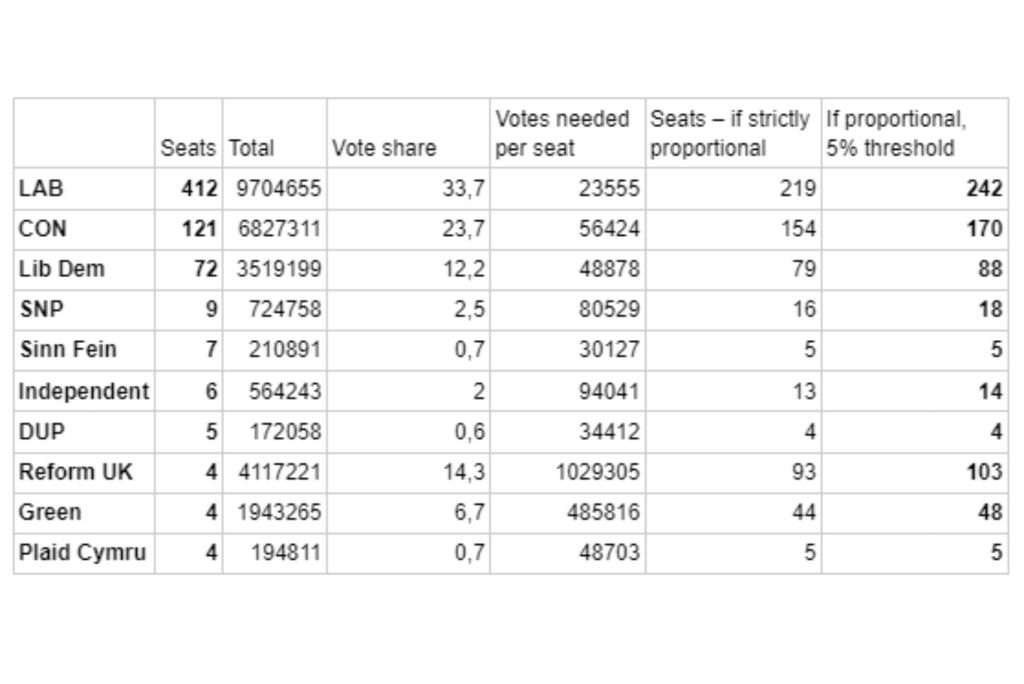This screenshot has width=1024, height=684.
Task: Click DUP total votes 172058
Action: click(285, 432)
